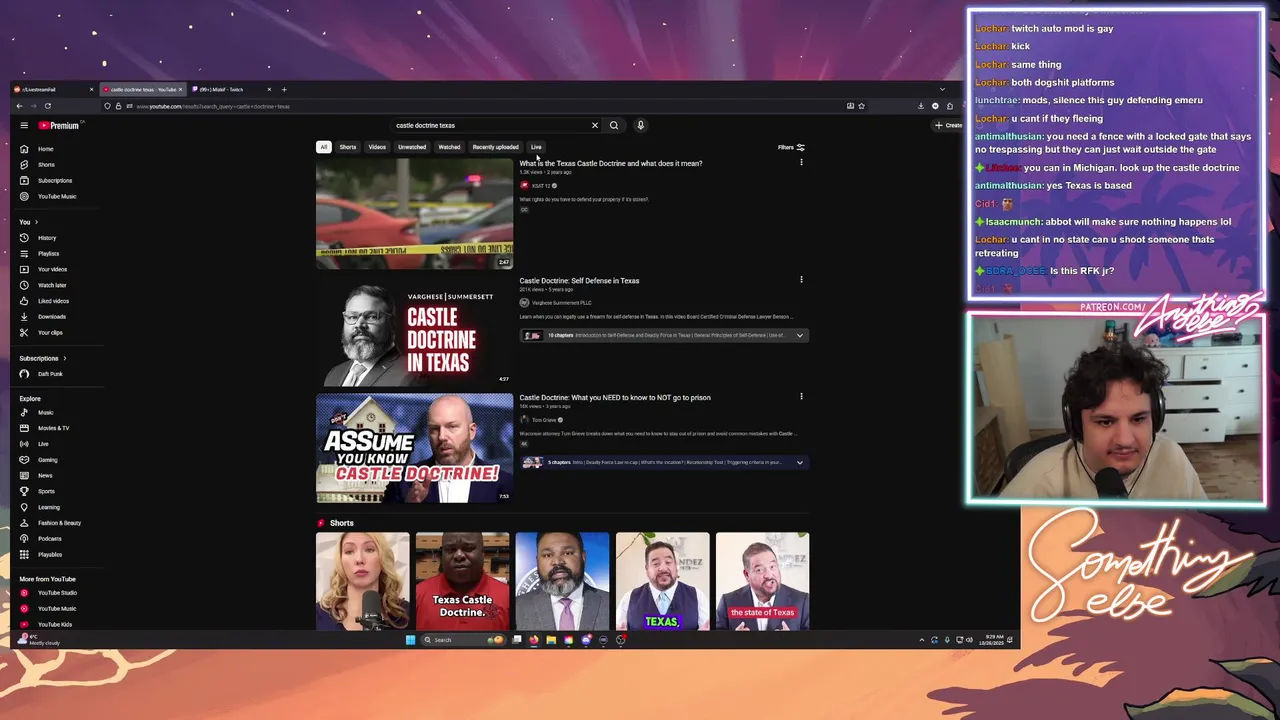Screen dimensions: 1280x720
Task: Open the browser list-all-tabs chevron
Action: point(941,89)
